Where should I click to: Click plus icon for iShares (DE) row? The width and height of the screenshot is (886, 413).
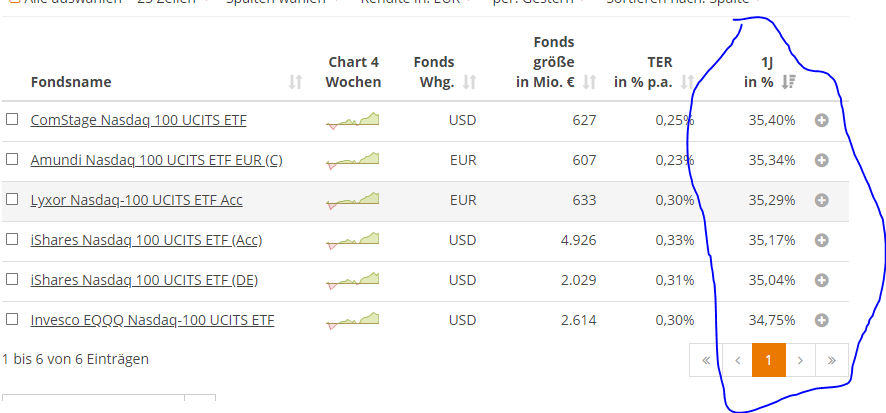point(821,280)
